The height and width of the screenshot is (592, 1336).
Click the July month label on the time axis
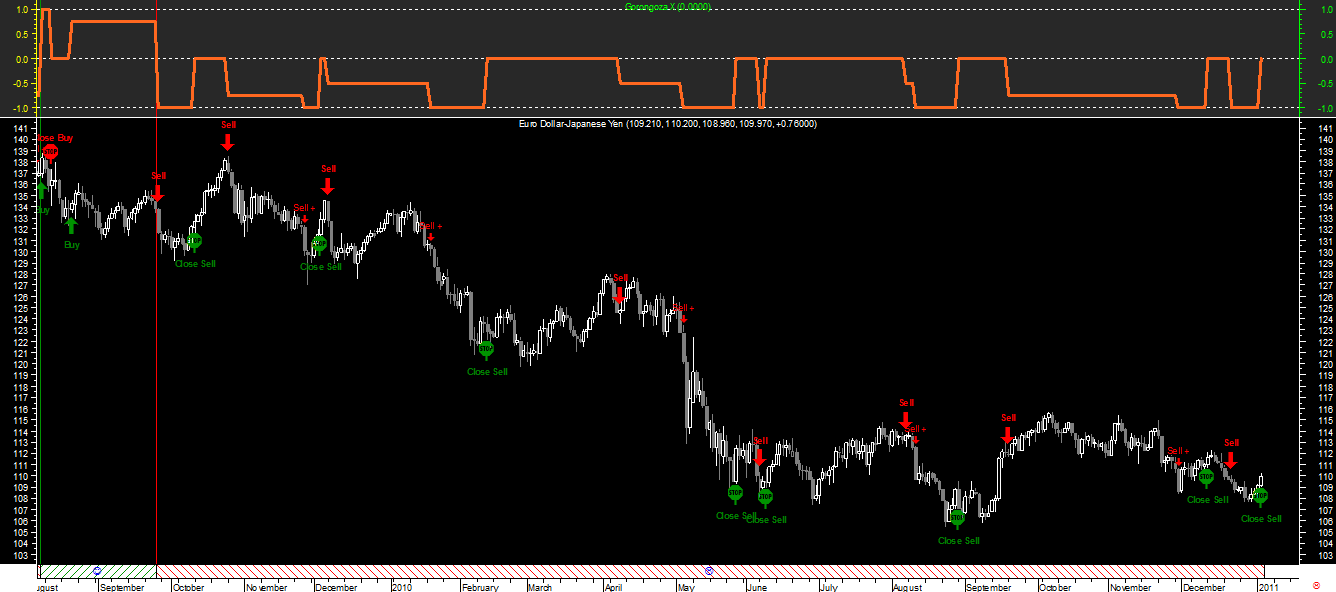[829, 588]
